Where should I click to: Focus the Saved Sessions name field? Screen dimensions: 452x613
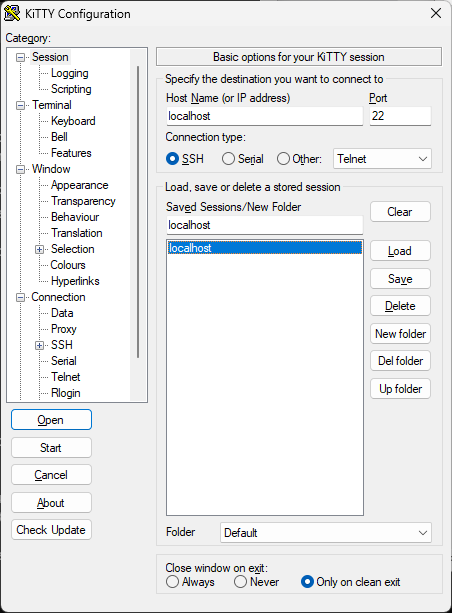click(x=265, y=225)
